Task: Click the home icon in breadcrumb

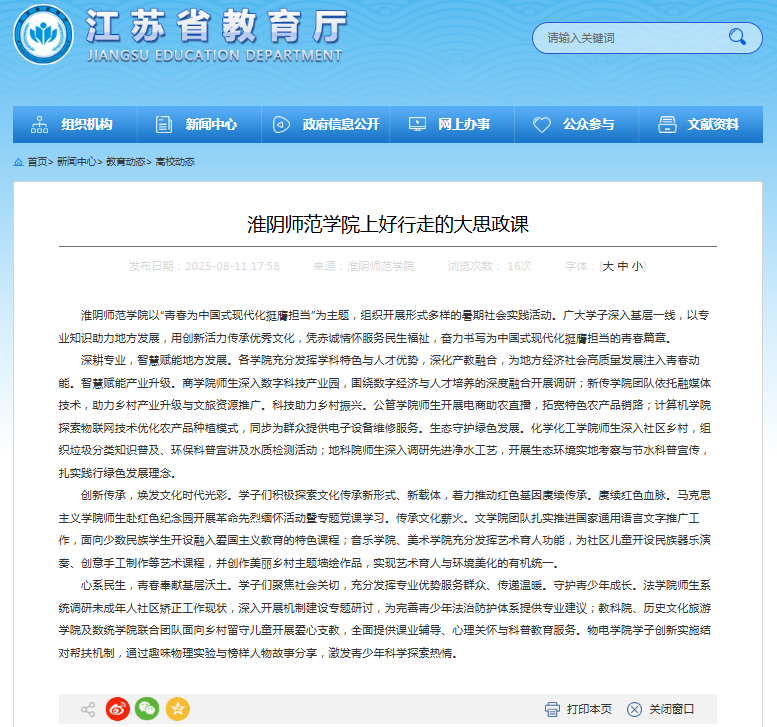Action: pos(18,162)
